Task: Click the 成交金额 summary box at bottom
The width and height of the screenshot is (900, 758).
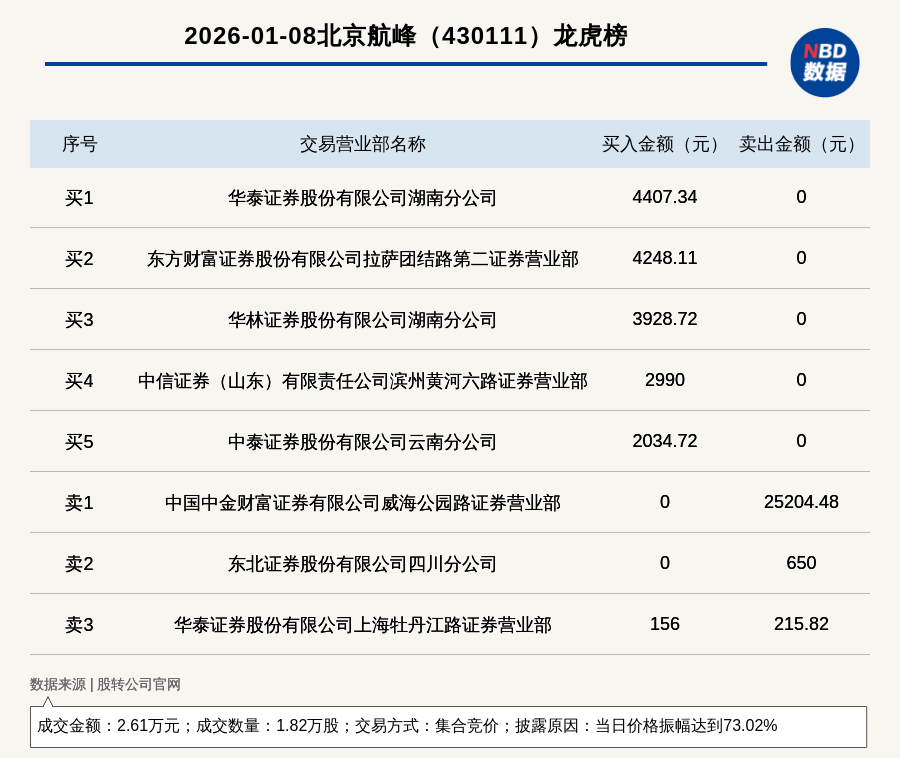Action: point(448,726)
